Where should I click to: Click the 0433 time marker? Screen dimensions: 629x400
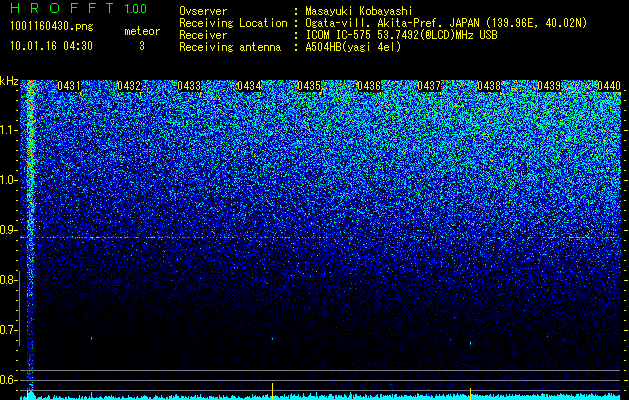pyautogui.click(x=189, y=86)
